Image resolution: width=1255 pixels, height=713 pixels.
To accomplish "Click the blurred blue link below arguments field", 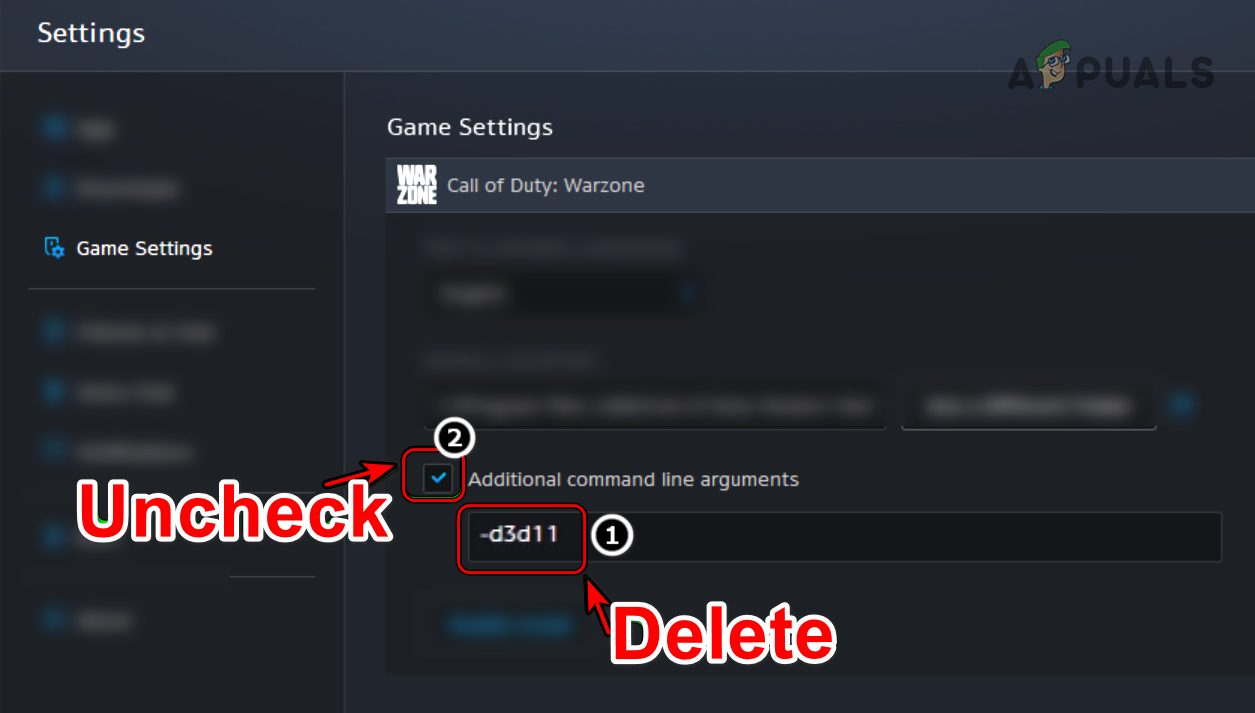I will [510, 624].
